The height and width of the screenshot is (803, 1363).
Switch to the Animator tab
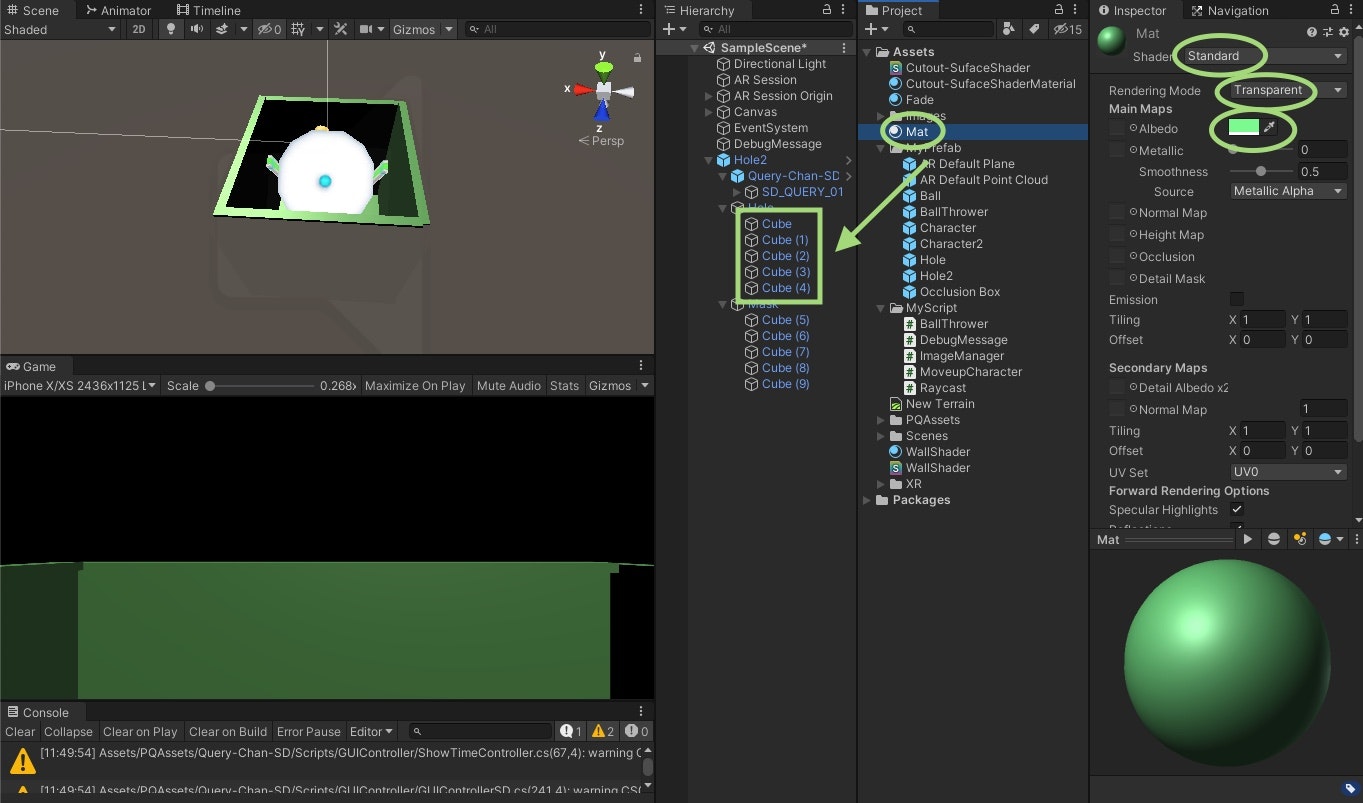[x=118, y=10]
